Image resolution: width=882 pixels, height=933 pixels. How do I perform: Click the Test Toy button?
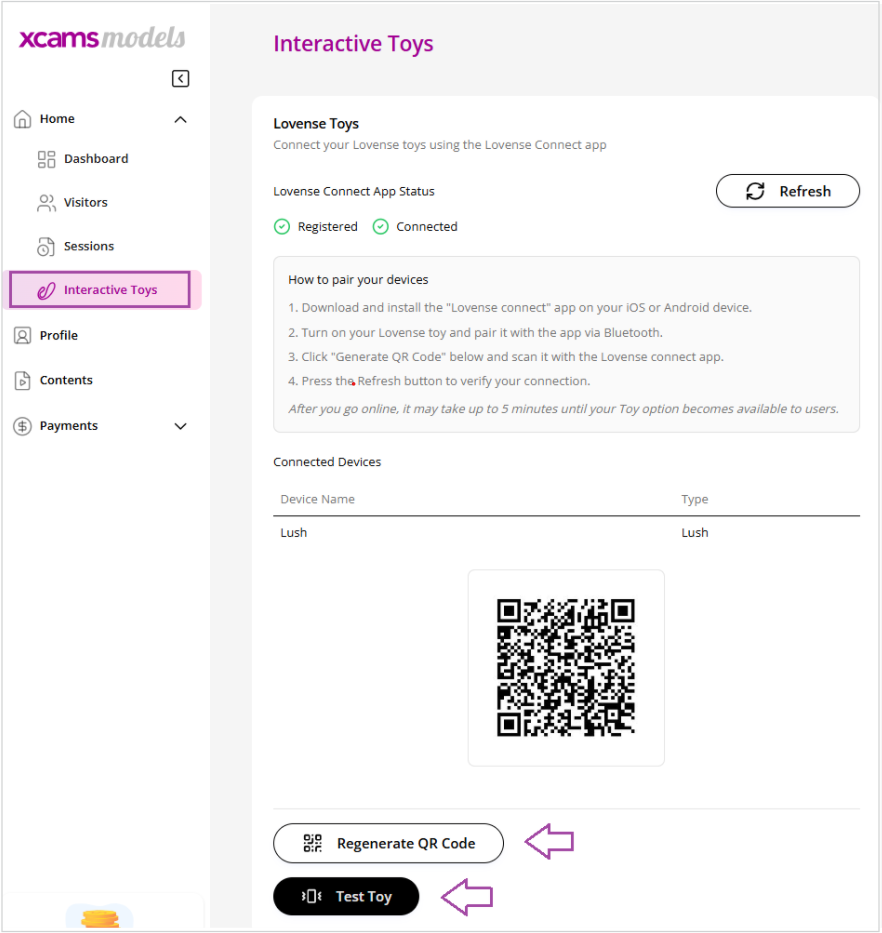pyautogui.click(x=346, y=896)
